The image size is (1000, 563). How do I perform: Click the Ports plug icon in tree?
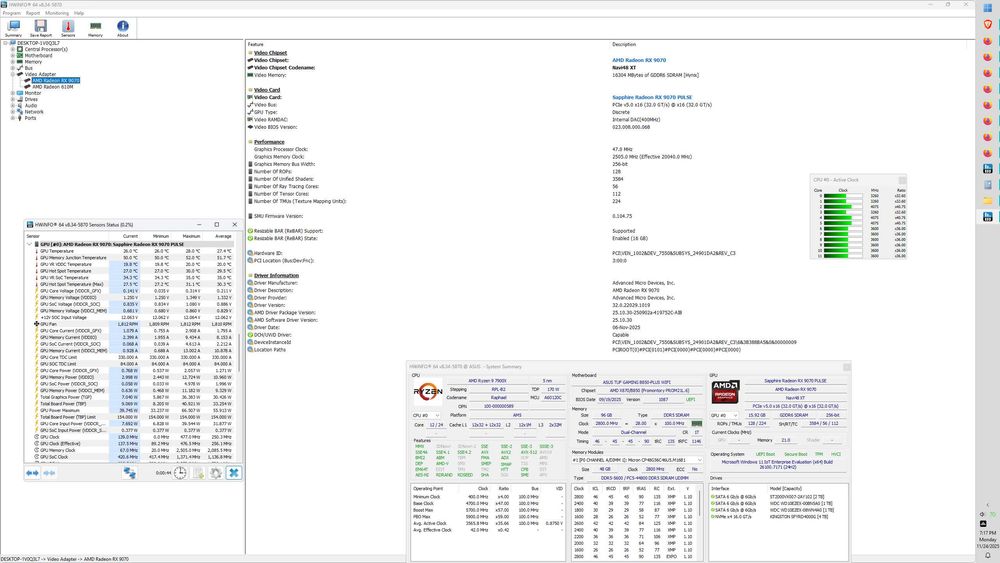[x=20, y=118]
